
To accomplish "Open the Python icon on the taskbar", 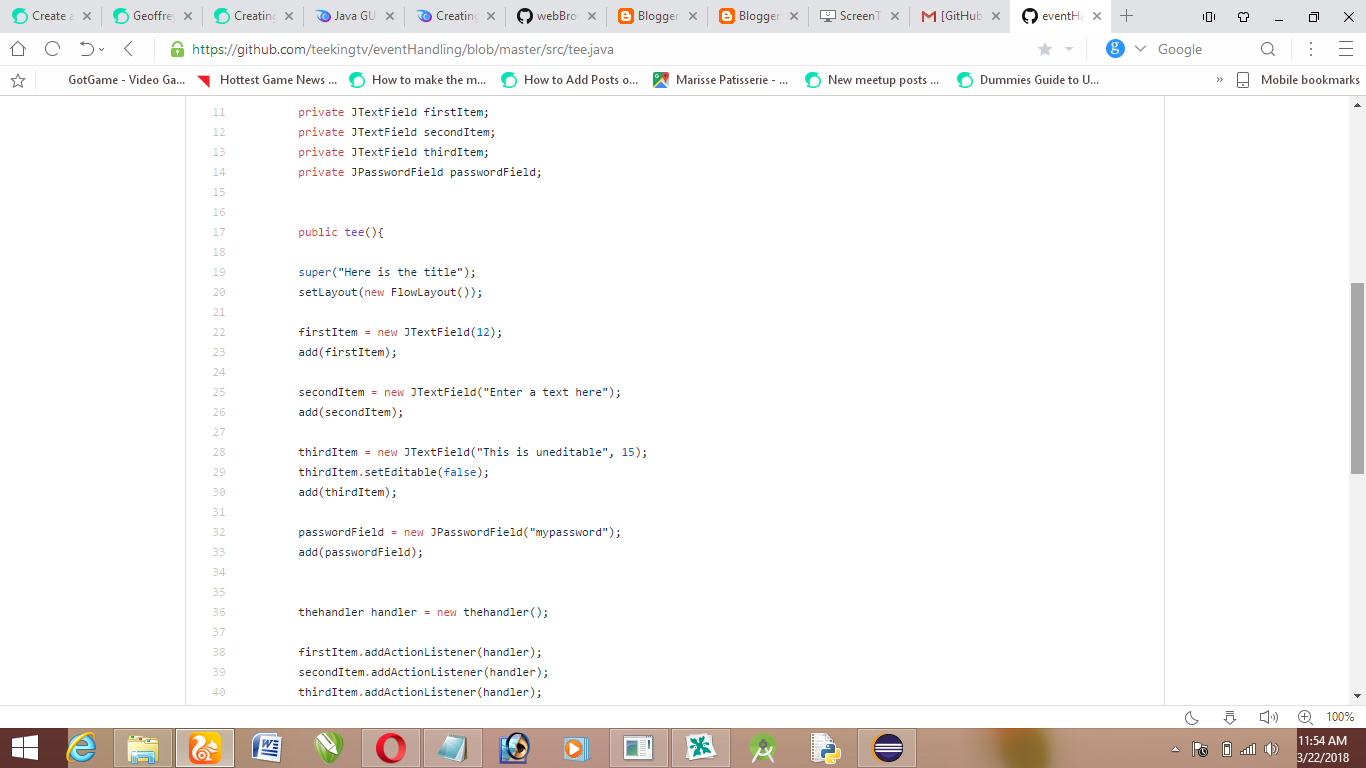I will point(825,748).
